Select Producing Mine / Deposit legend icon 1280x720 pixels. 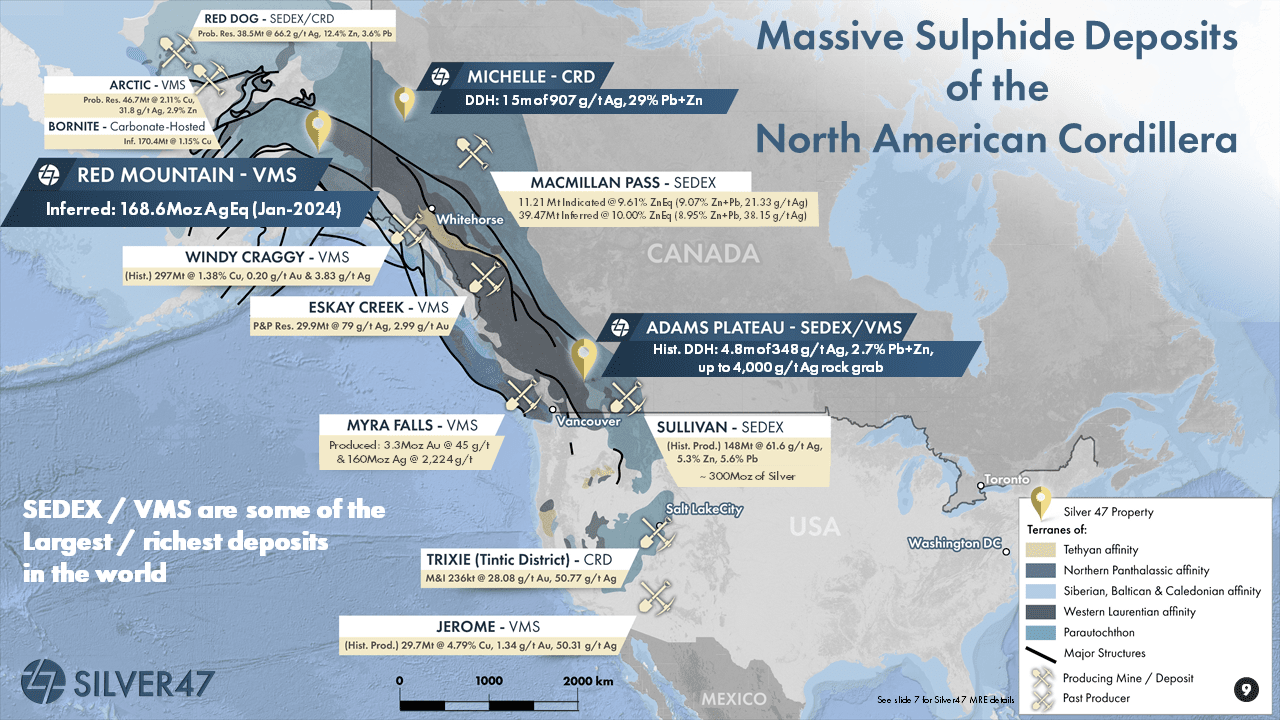click(x=1042, y=677)
